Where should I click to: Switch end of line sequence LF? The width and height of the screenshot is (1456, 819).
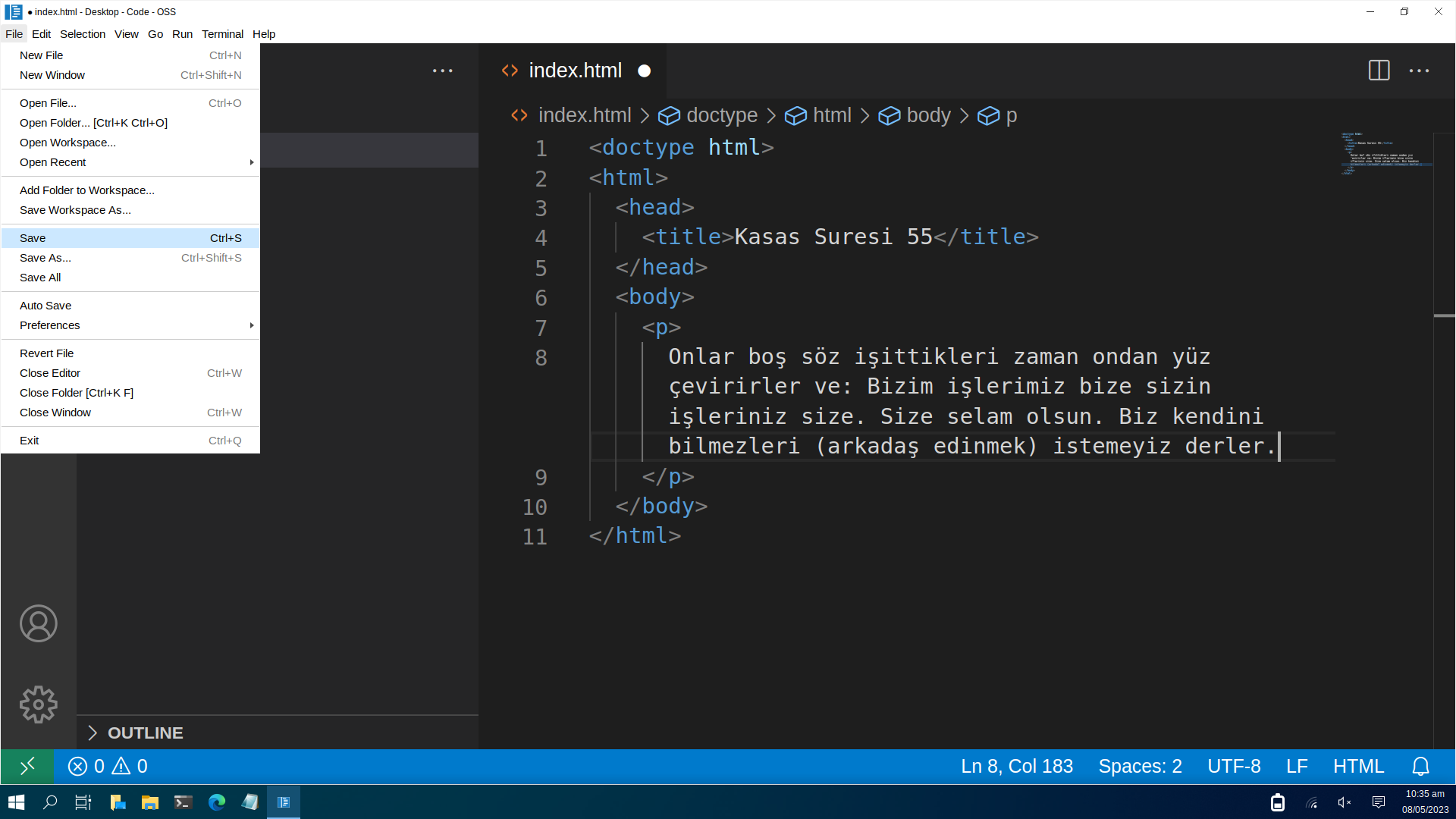(1296, 767)
